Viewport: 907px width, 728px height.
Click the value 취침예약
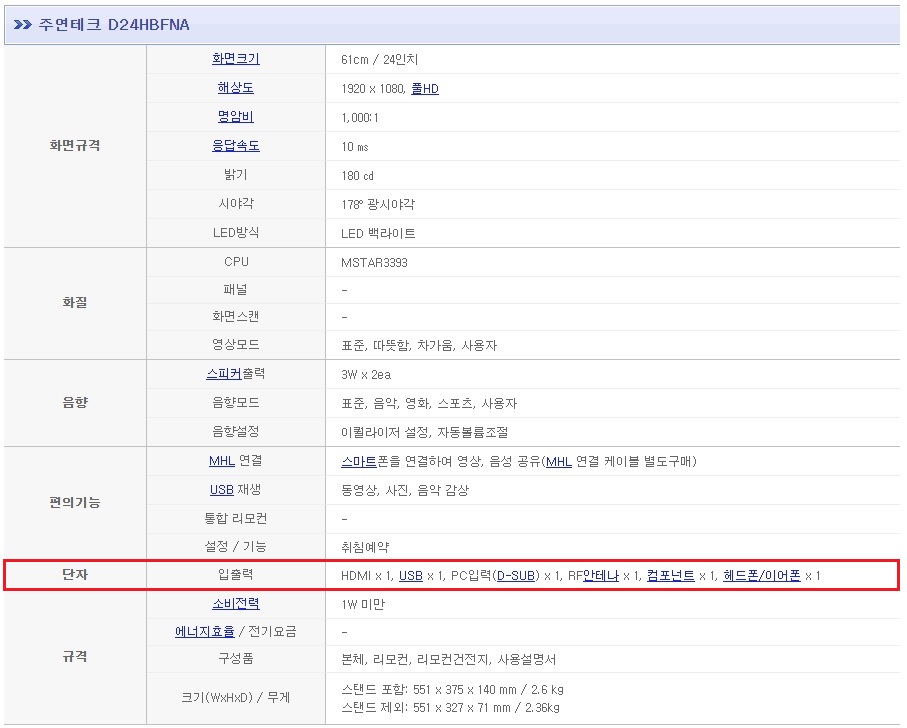coord(365,548)
